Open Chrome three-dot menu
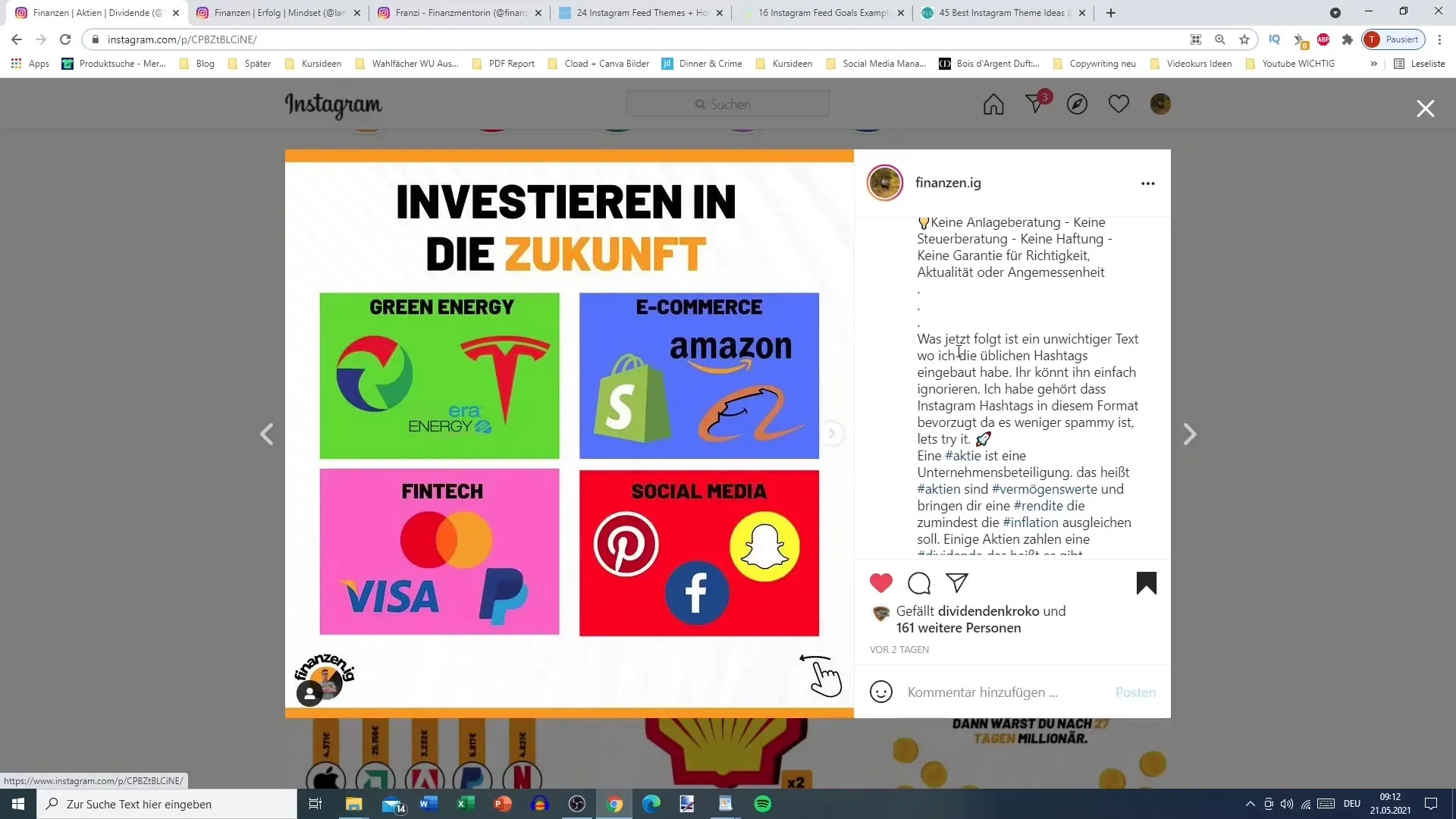 pyautogui.click(x=1439, y=39)
